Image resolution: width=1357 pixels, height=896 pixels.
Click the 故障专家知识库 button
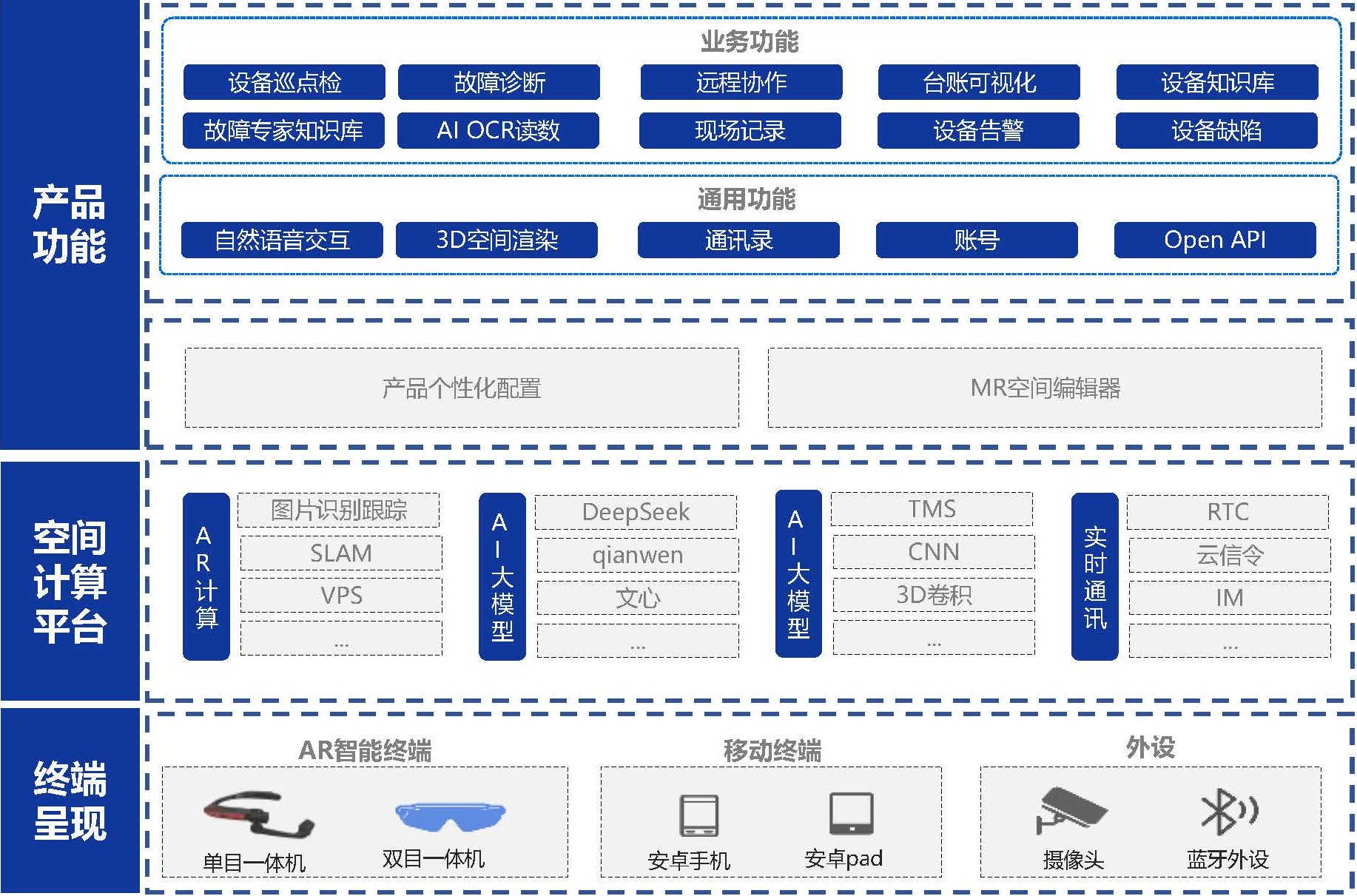click(x=283, y=131)
